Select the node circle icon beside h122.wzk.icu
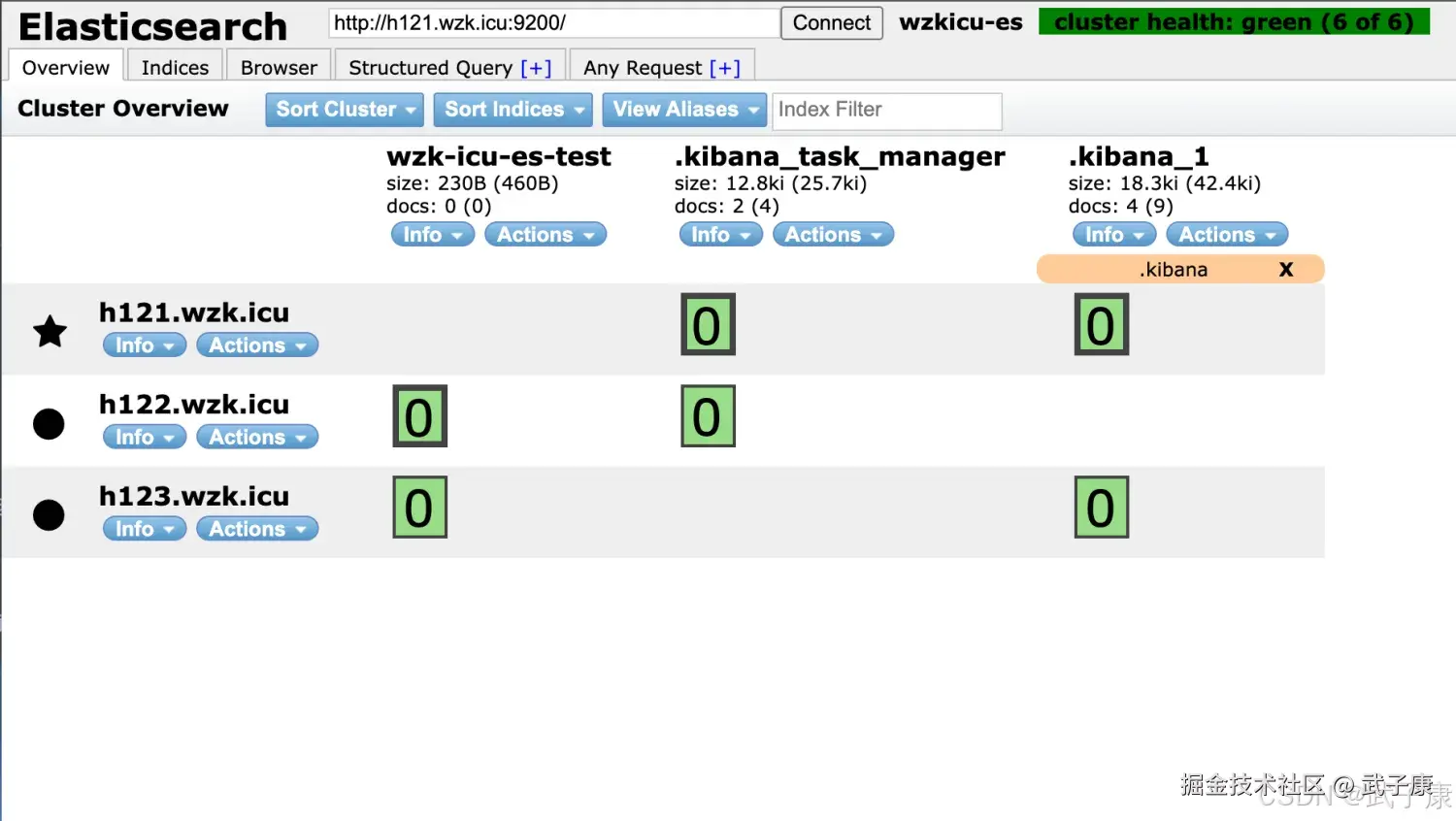 49,422
